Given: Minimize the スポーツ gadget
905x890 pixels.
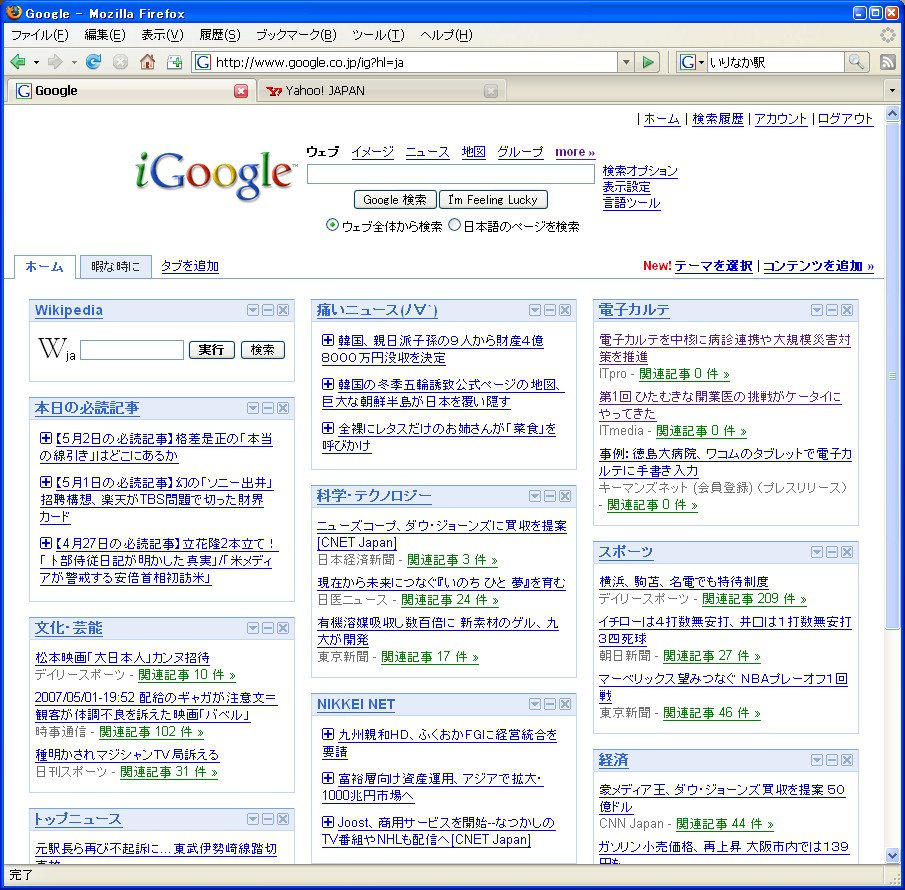Looking at the screenshot, I should tap(832, 552).
